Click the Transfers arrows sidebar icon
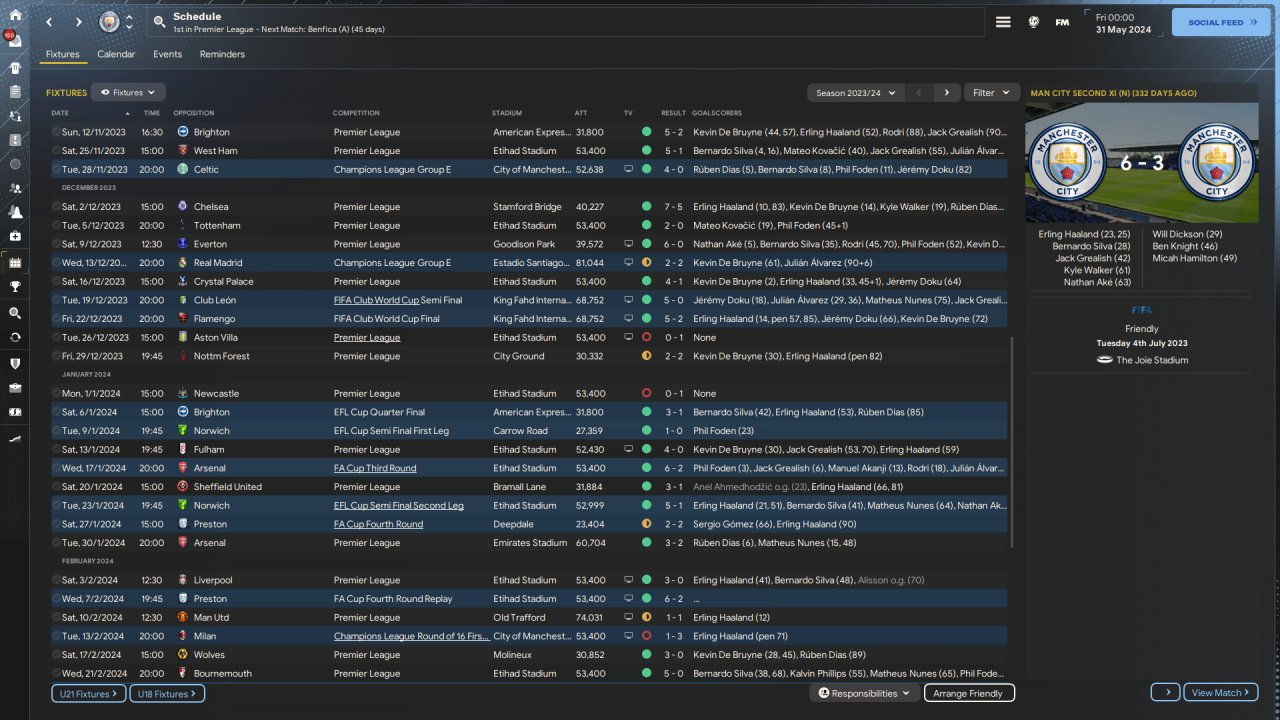 coord(15,337)
